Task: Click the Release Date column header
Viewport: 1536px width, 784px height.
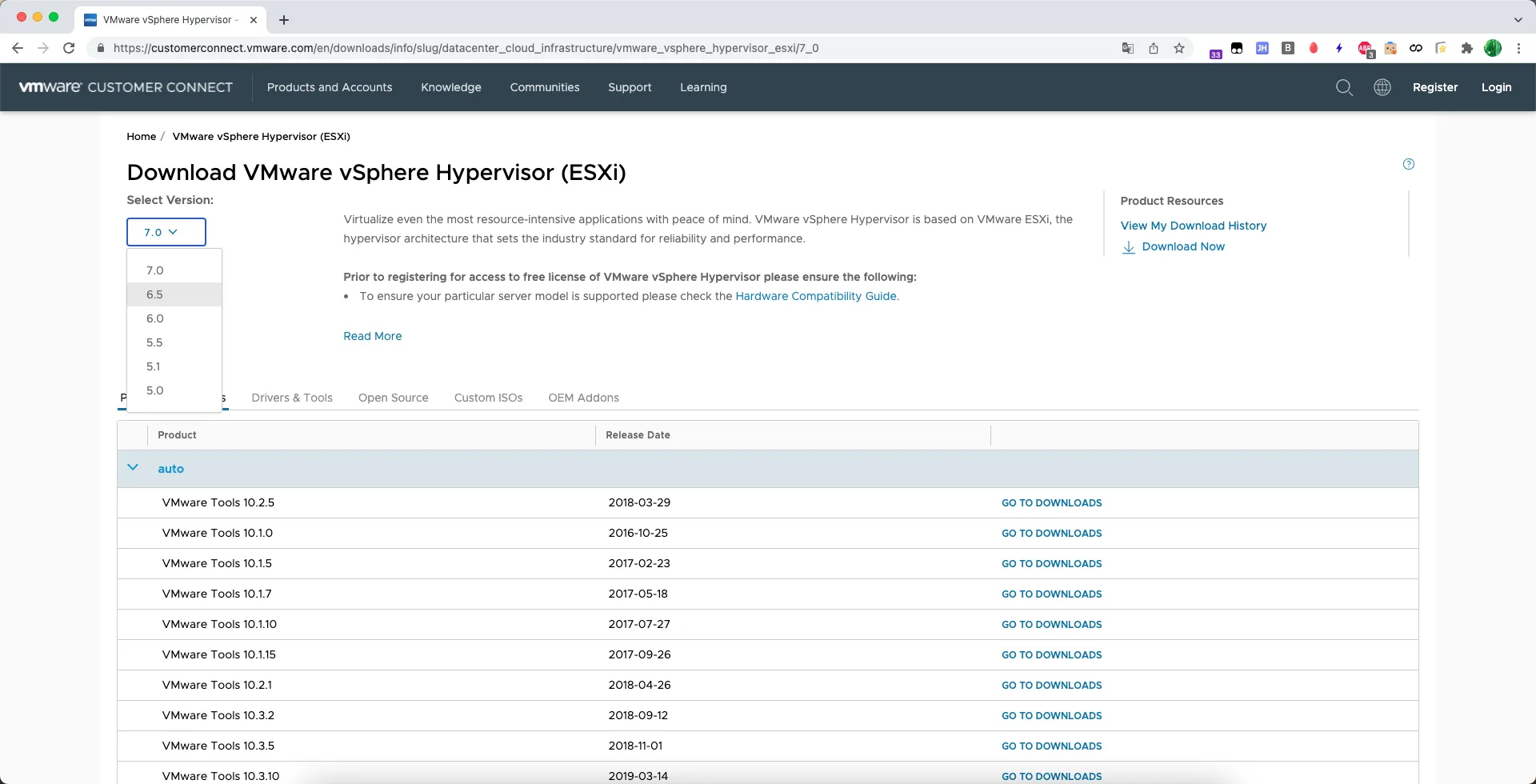Action: pyautogui.click(x=638, y=435)
